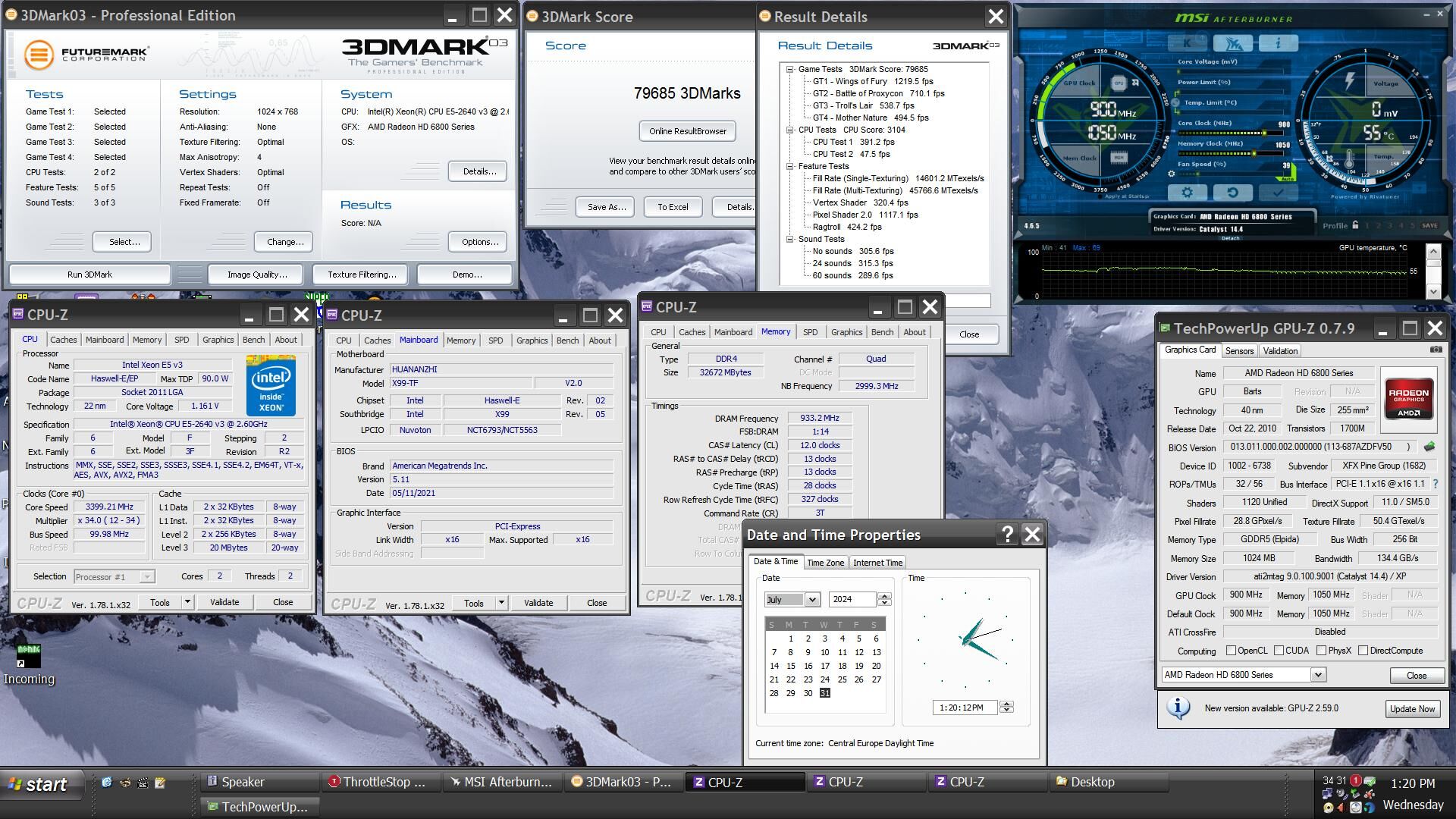This screenshot has height=819, width=1456.
Task: Click Online ResultBrowser button
Action: click(x=687, y=131)
